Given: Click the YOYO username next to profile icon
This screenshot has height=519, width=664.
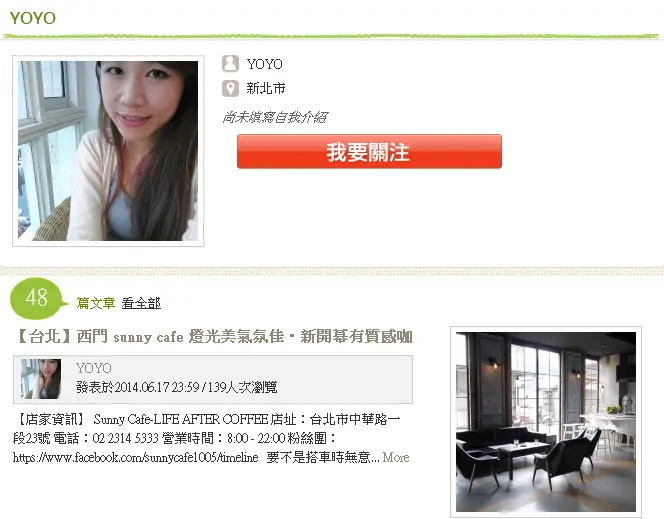Looking at the screenshot, I should pos(265,64).
